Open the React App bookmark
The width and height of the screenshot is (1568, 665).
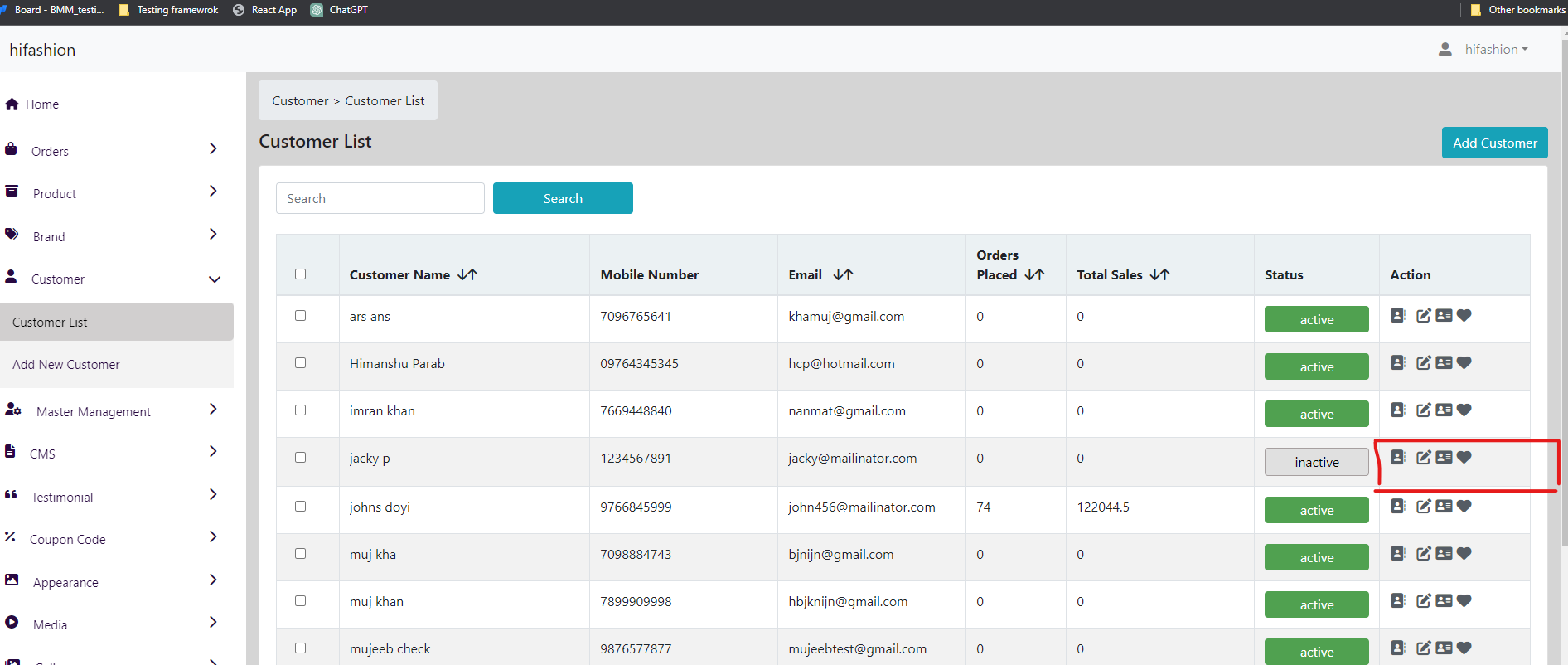coord(265,10)
